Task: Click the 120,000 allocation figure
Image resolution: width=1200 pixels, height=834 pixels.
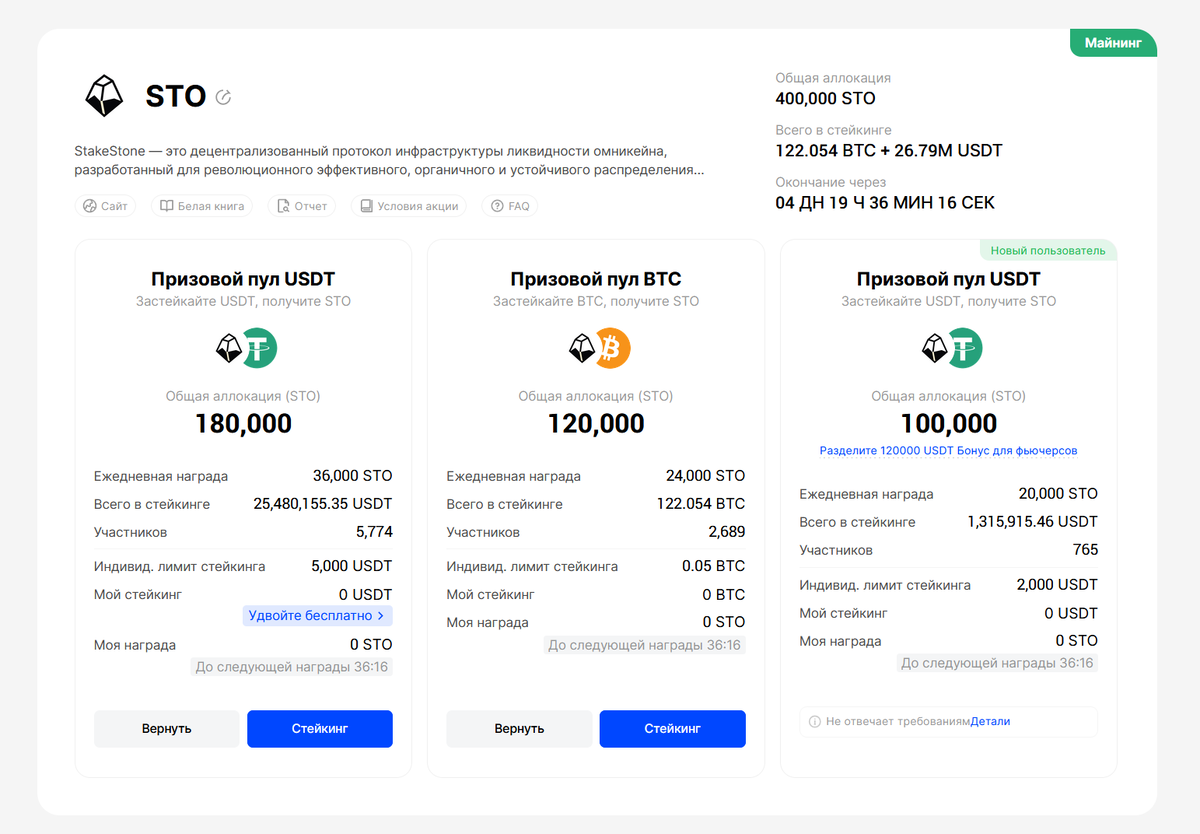Action: pos(596,424)
